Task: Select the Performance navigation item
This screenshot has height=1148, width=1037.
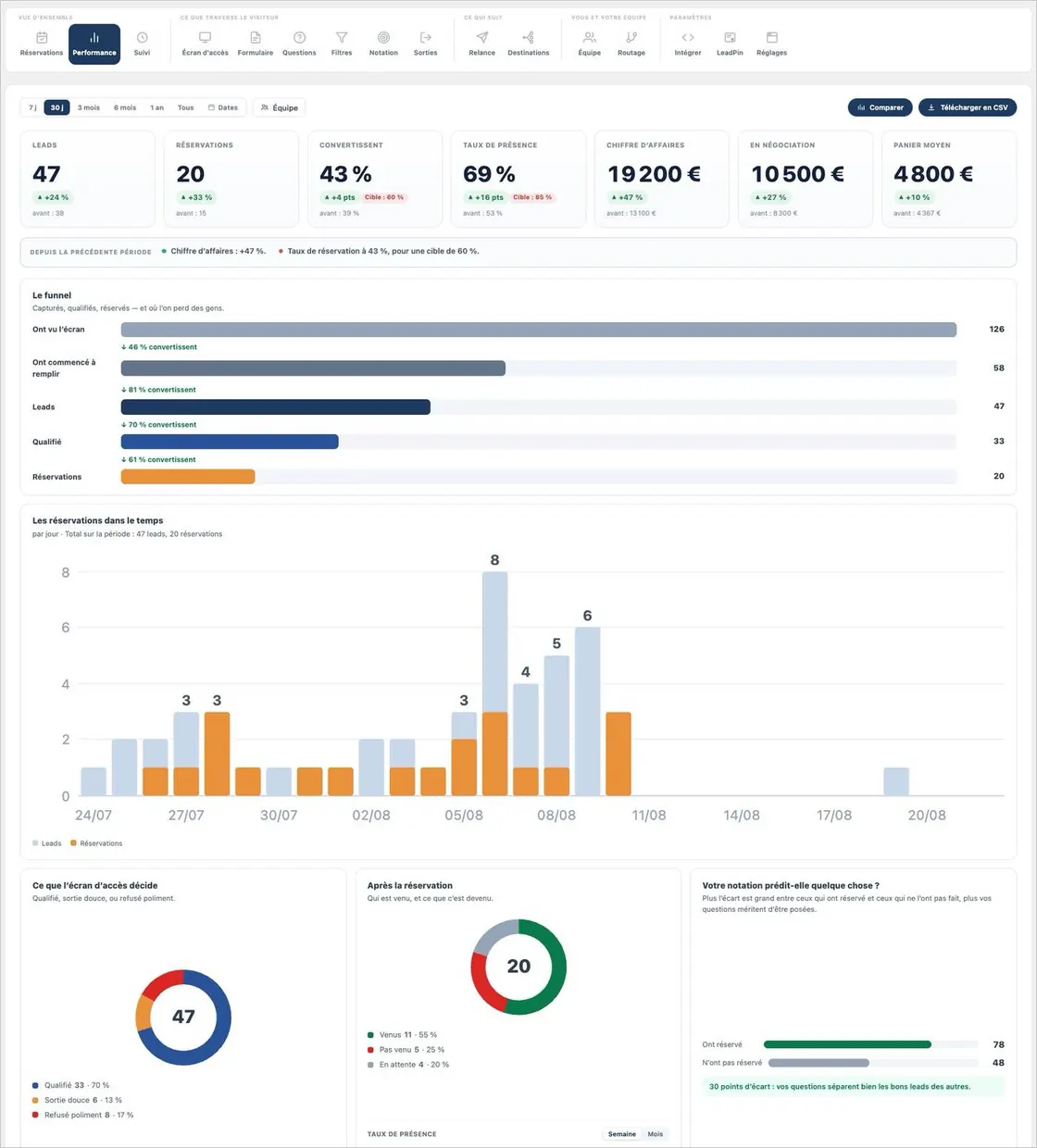Action: [x=94, y=44]
